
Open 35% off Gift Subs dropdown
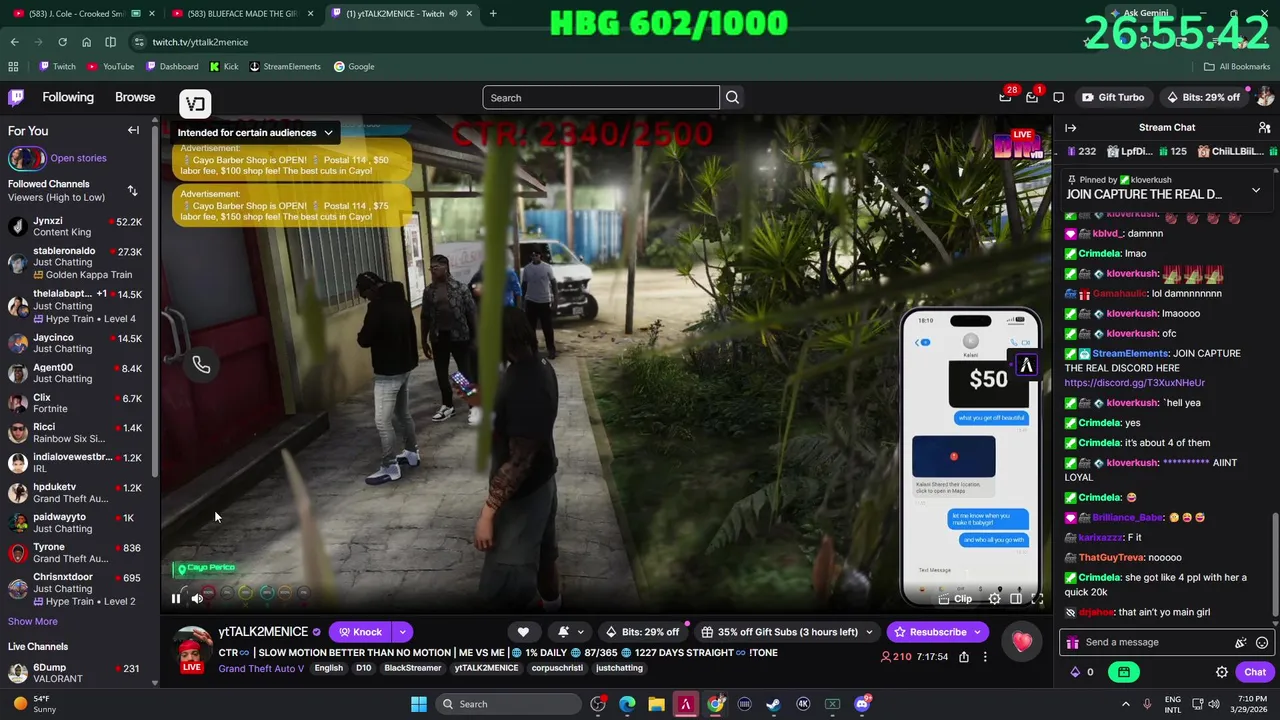coord(788,632)
